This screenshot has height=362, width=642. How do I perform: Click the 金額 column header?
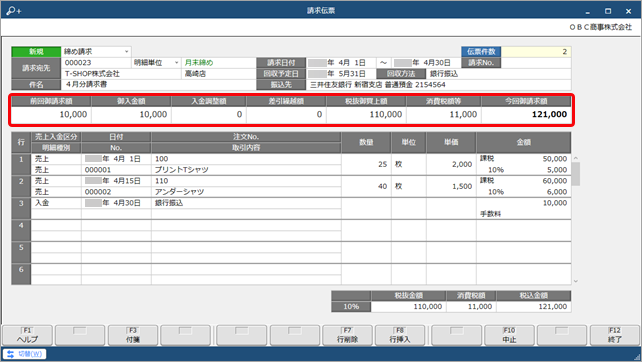[524, 143]
